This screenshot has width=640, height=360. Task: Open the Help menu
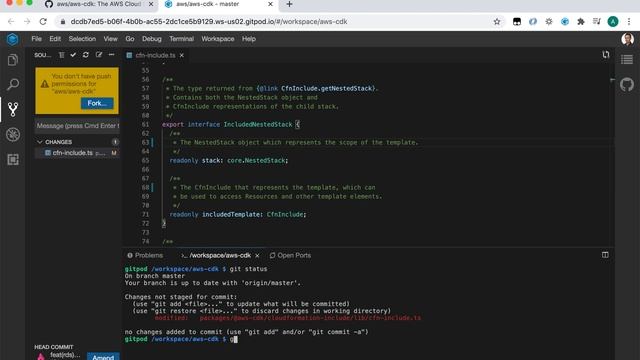pos(249,39)
